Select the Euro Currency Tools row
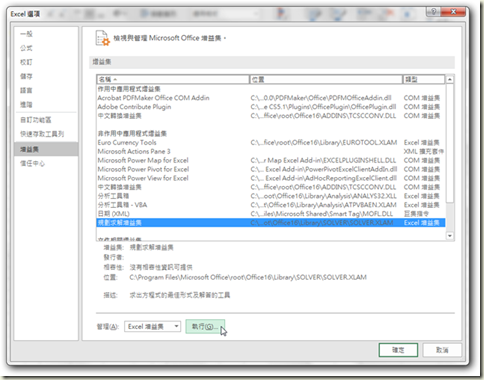 point(271,143)
